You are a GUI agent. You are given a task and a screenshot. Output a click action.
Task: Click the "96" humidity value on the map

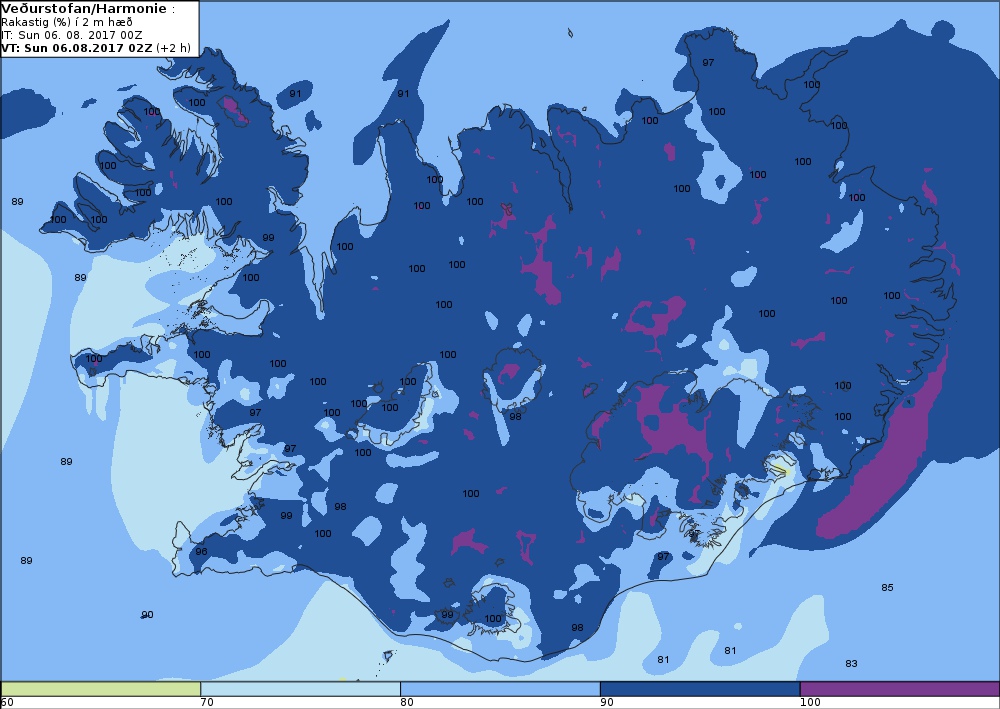(202, 552)
